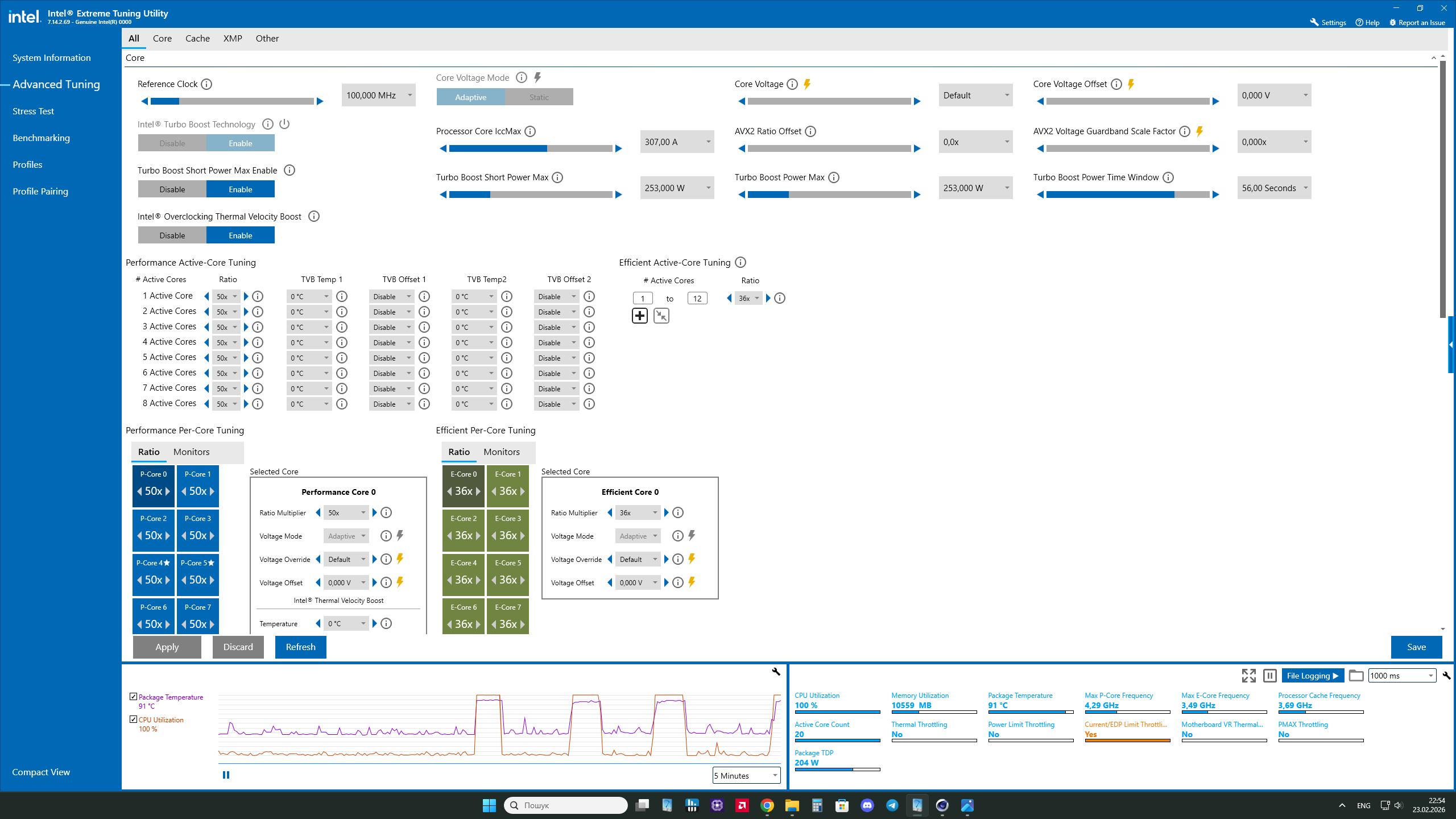Click the add Efficient active-core range plus icon
Image resolution: width=1456 pixels, height=819 pixels.
coord(640,316)
